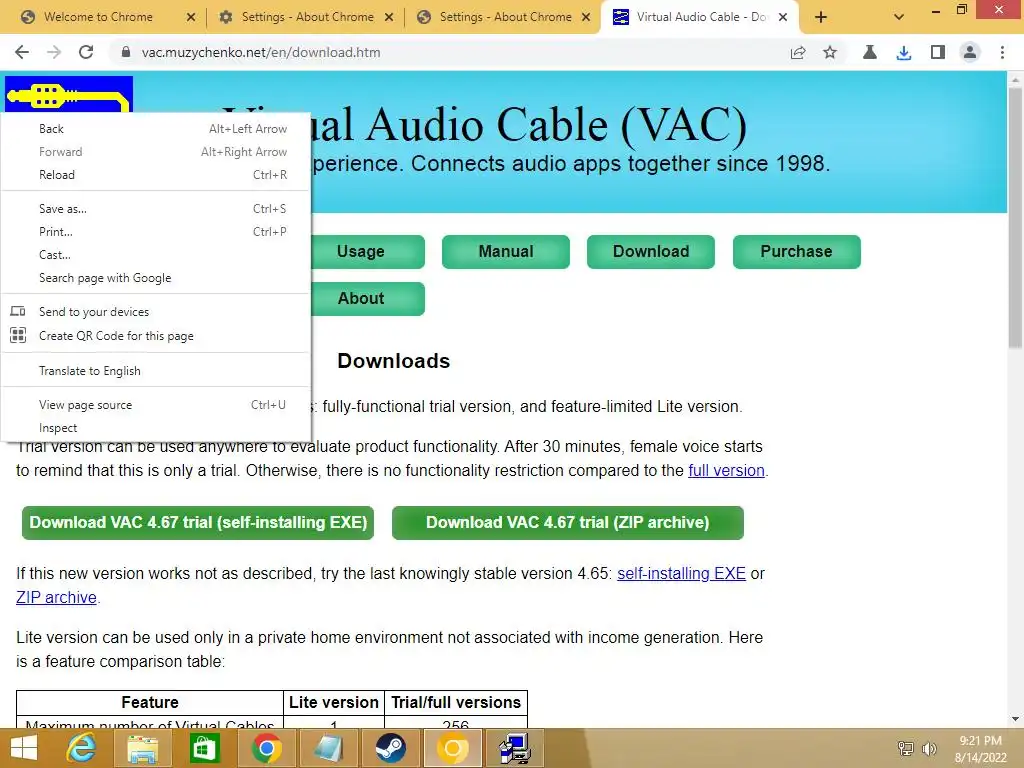
Task: Click the Lite version table header
Action: 334,703
